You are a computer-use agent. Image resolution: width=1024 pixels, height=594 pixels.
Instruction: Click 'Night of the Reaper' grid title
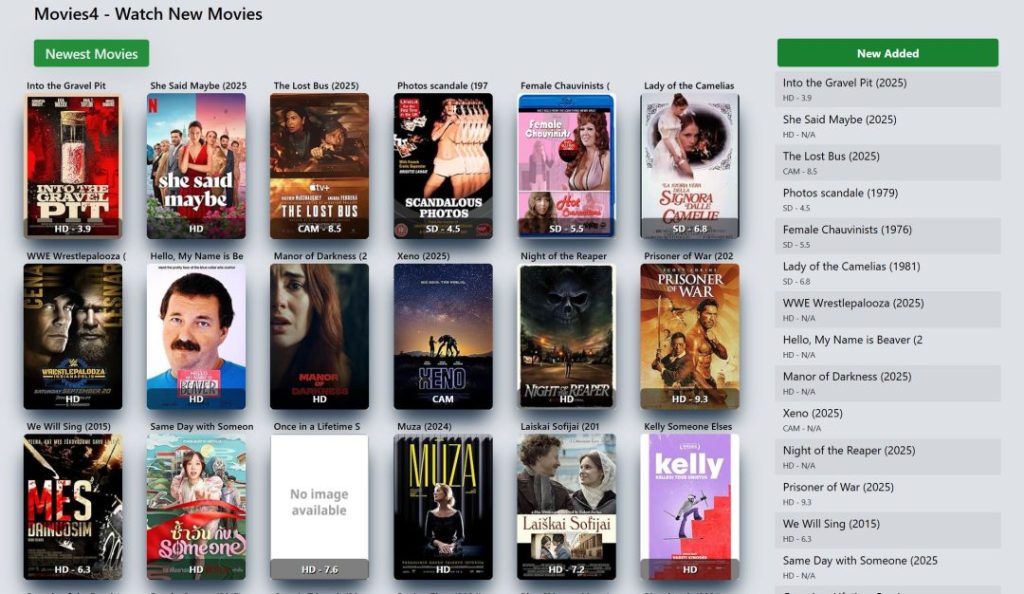(564, 256)
